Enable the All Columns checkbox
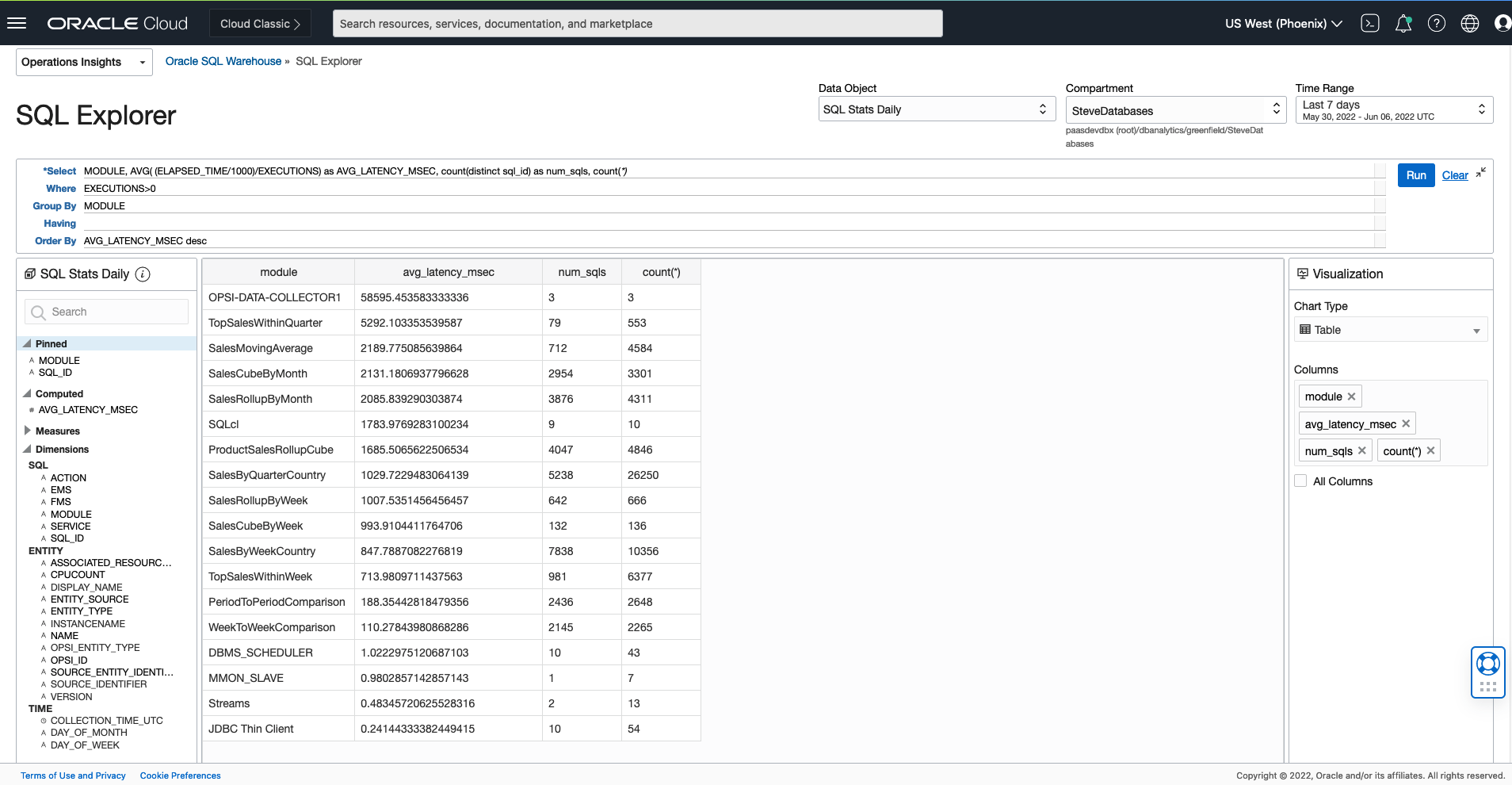Image resolution: width=1512 pixels, height=785 pixels. pyautogui.click(x=1302, y=481)
